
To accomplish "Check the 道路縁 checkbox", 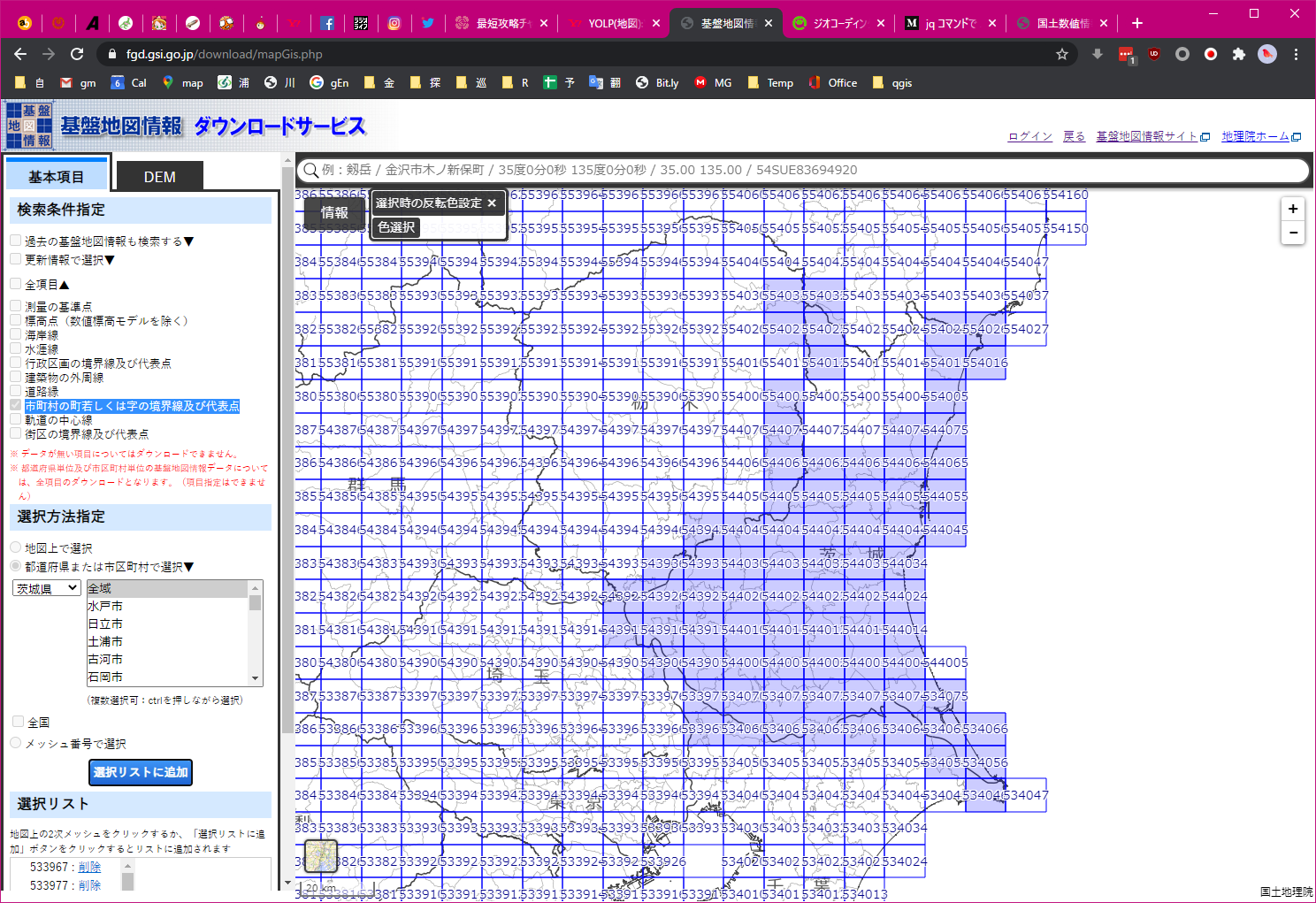I will tap(16, 391).
